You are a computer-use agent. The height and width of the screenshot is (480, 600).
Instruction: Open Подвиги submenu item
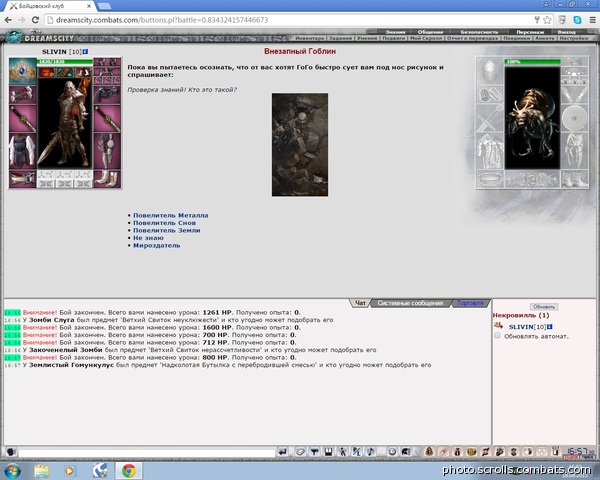(x=394, y=38)
